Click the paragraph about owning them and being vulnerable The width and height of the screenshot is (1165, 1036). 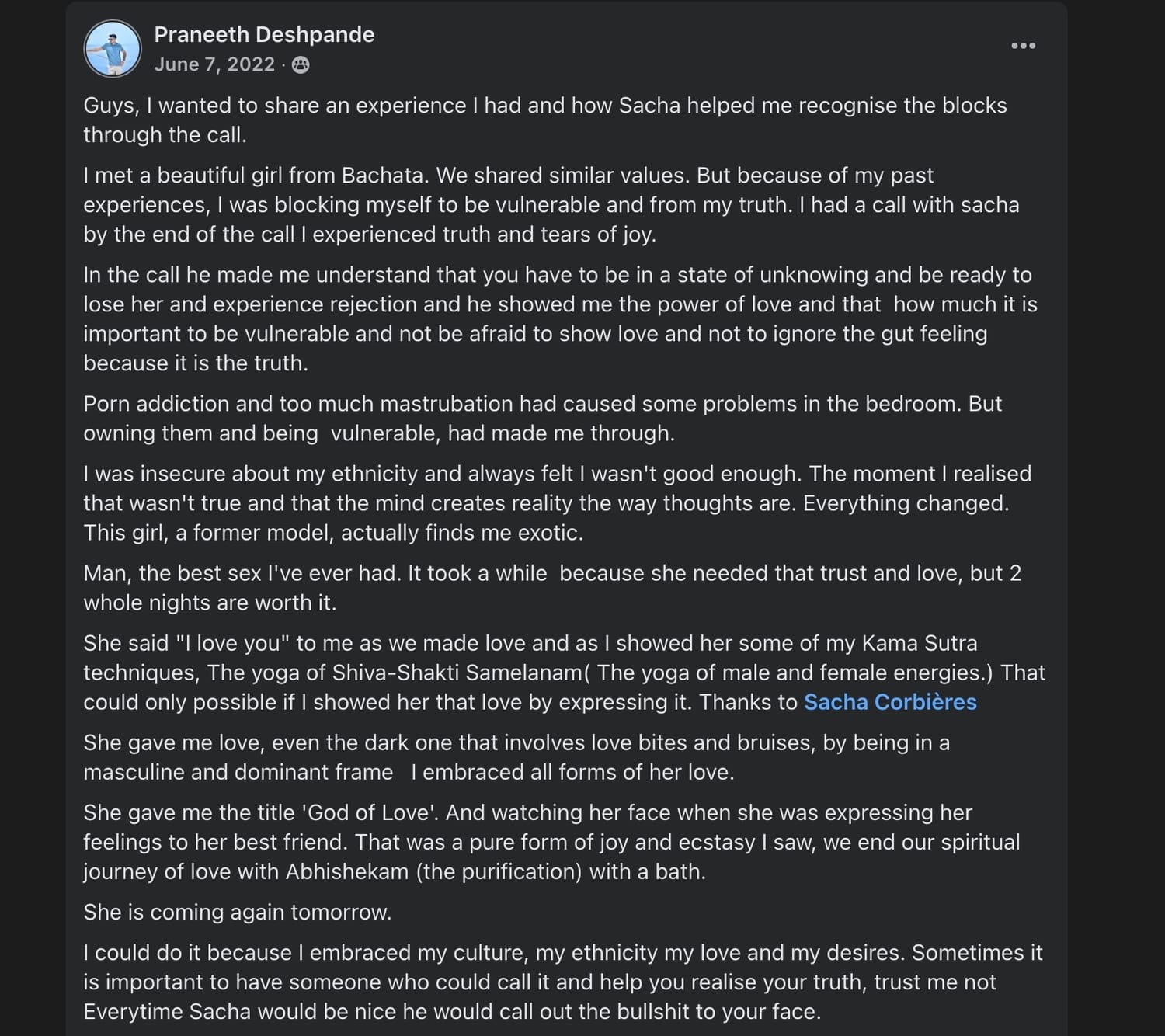[543, 419]
